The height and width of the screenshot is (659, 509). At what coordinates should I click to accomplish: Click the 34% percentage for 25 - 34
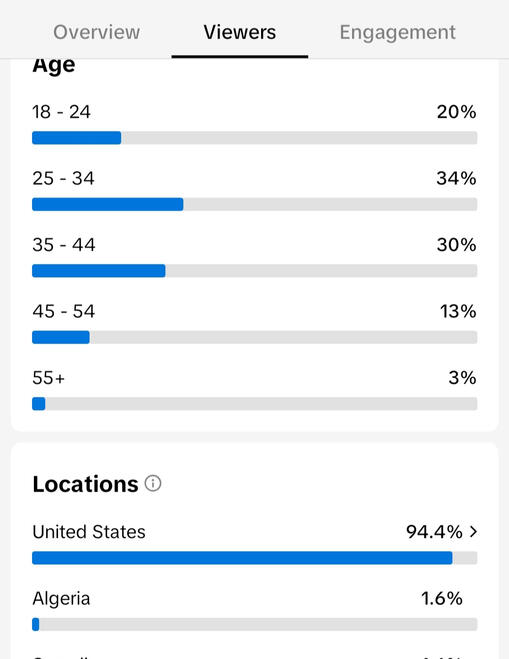pos(456,178)
